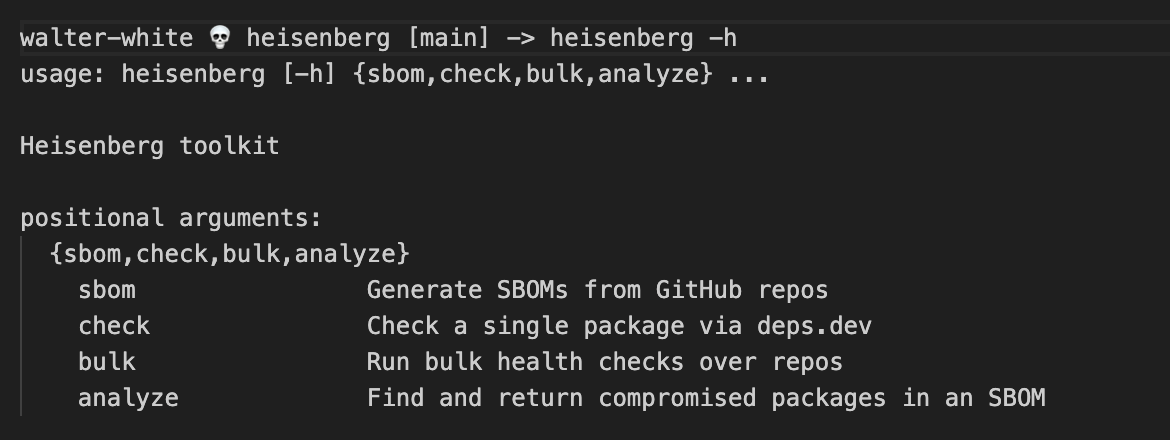Click the walter-white username in the prompt
1170x440 pixels.
pyautogui.click(x=107, y=38)
